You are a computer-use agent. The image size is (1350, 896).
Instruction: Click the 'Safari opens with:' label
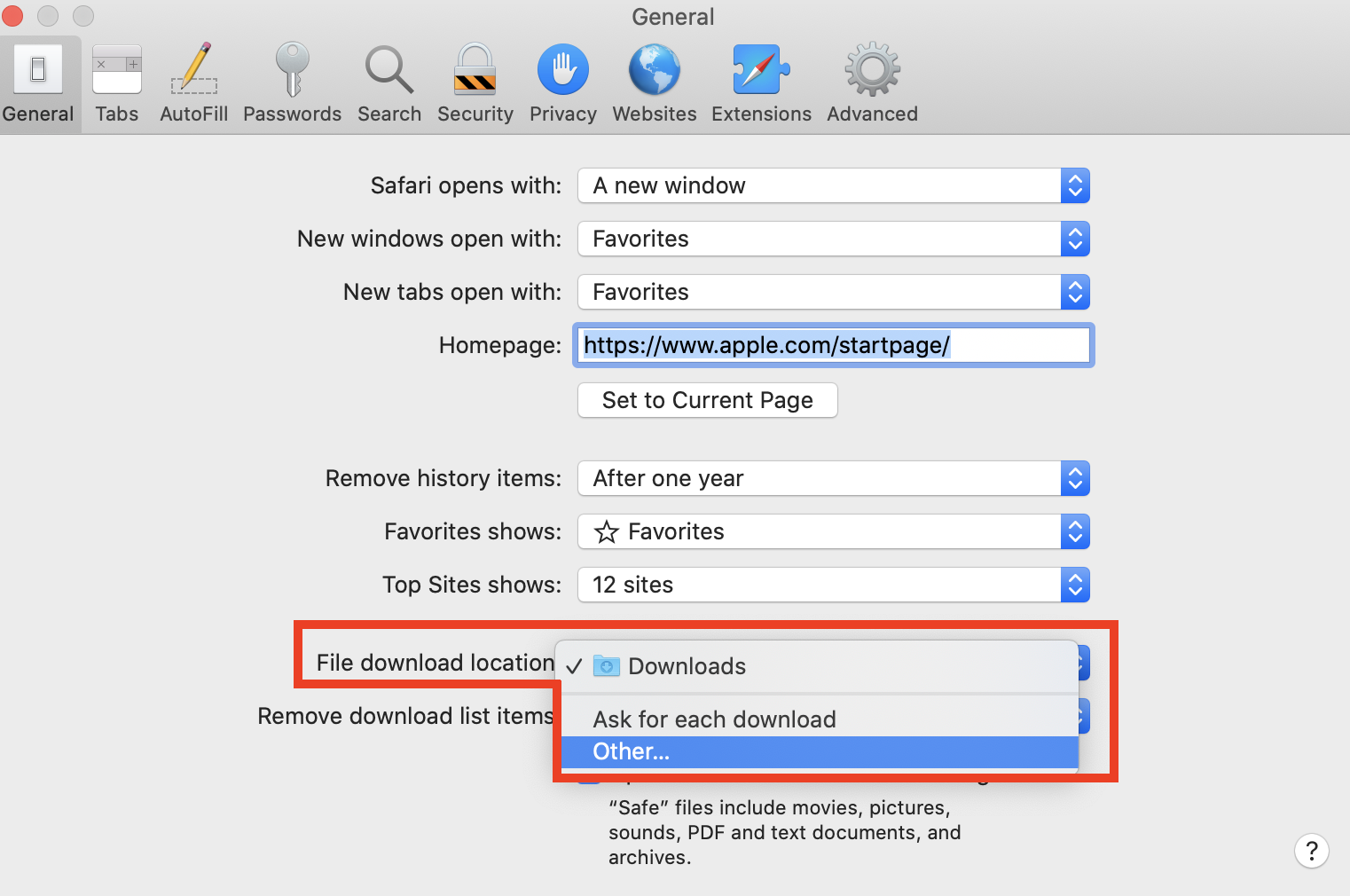click(x=467, y=185)
